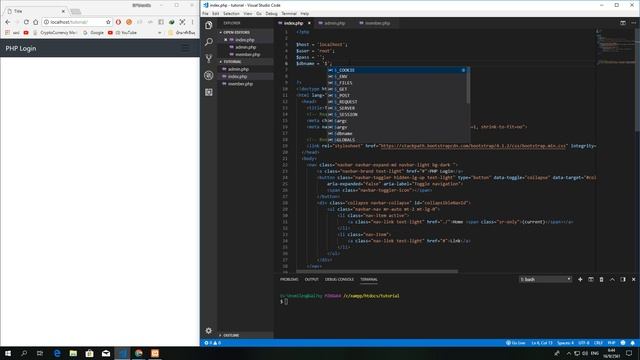Viewport: 640px width, 360px height.
Task: Choose the $_COOKIE autocomplete suggestion
Action: point(396,70)
